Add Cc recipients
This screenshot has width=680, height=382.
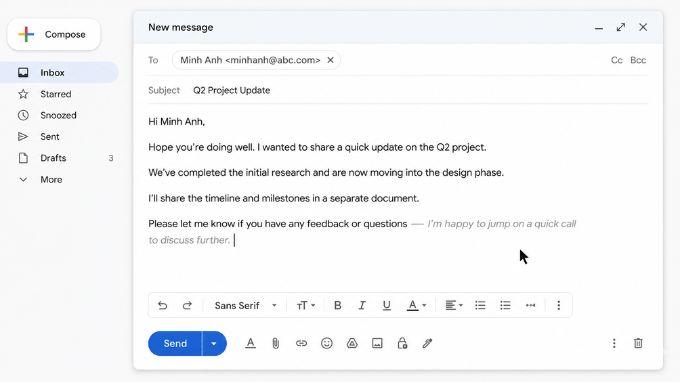pos(617,60)
